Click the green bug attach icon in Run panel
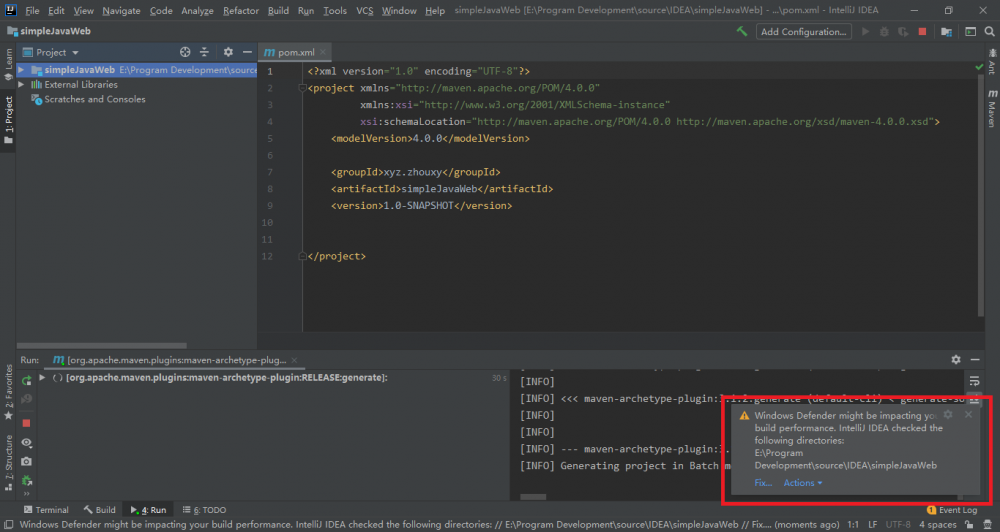 (x=26, y=480)
